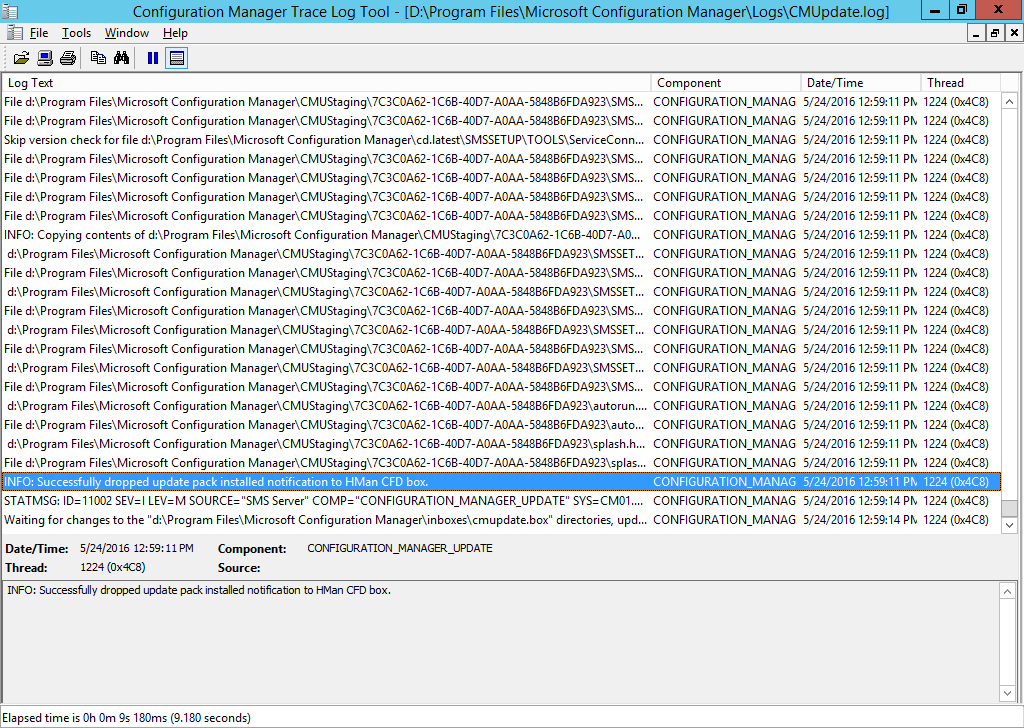Click the Thread column header
Screen dimensions: 1024x728
[x=961, y=83]
